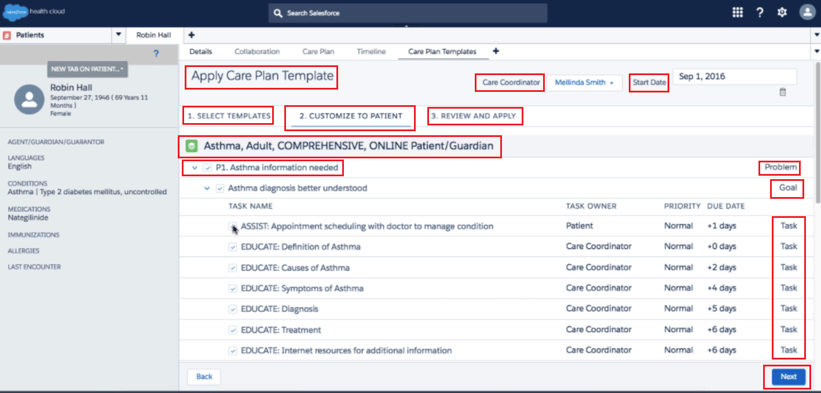The width and height of the screenshot is (821, 393).
Task: Open the app launcher grid icon
Action: (x=737, y=13)
